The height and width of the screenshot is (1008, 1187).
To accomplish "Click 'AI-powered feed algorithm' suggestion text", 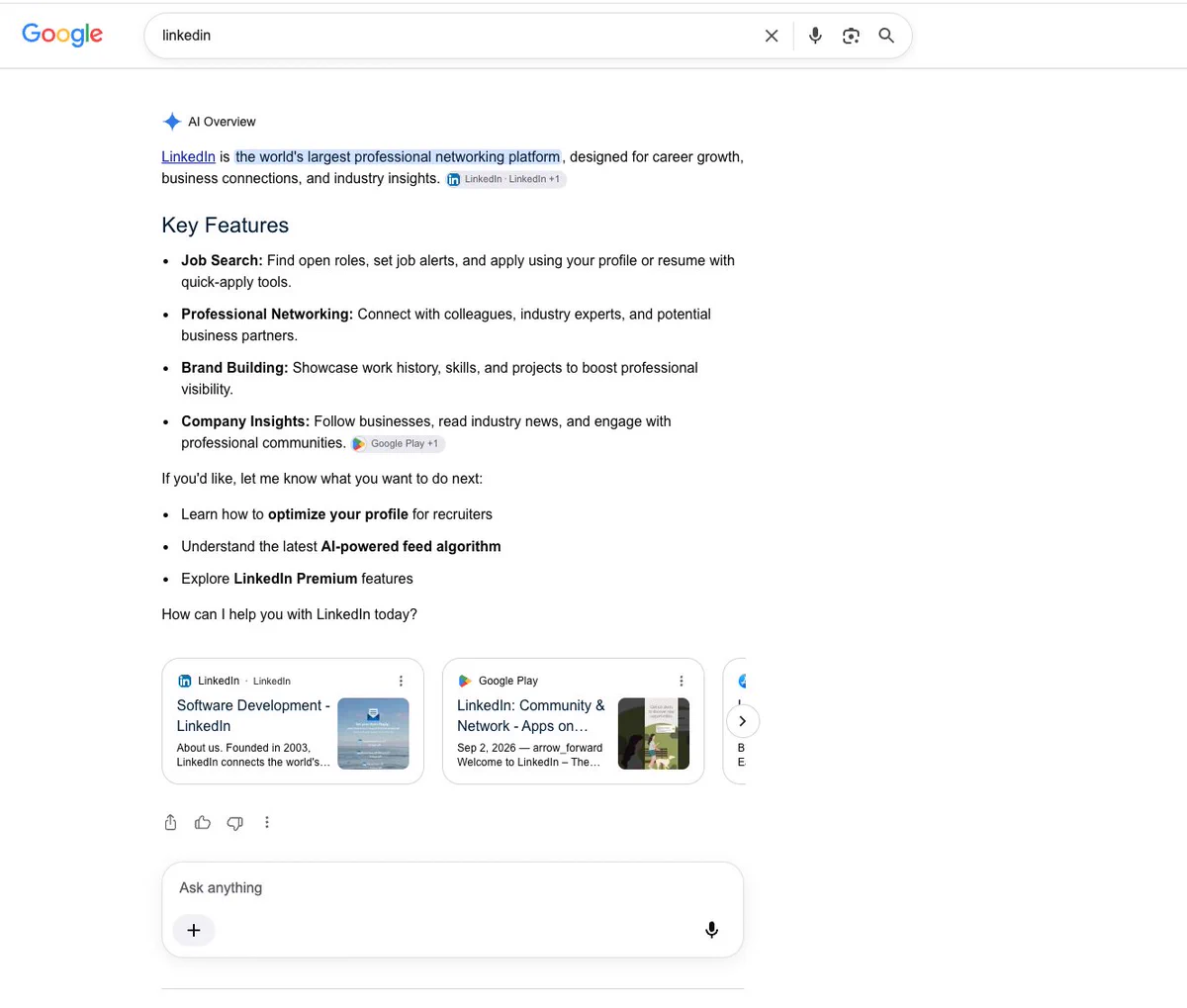I will point(411,546).
